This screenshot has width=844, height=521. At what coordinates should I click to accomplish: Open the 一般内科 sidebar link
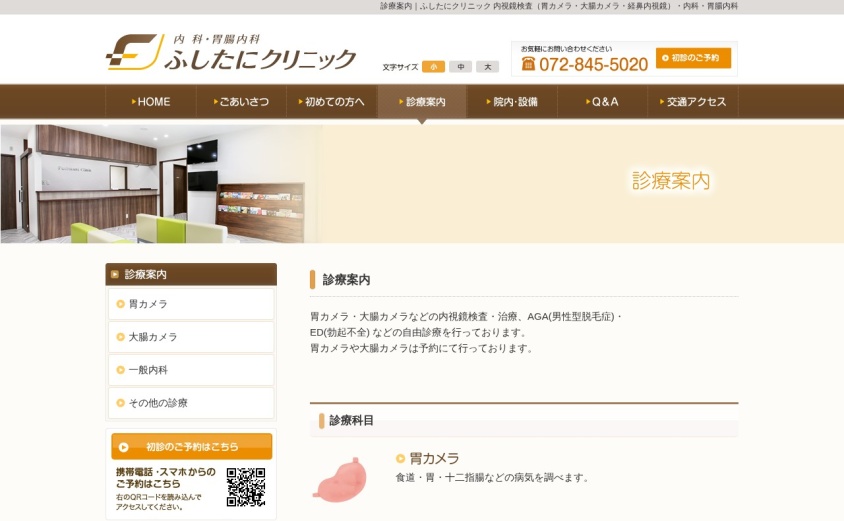(191, 370)
